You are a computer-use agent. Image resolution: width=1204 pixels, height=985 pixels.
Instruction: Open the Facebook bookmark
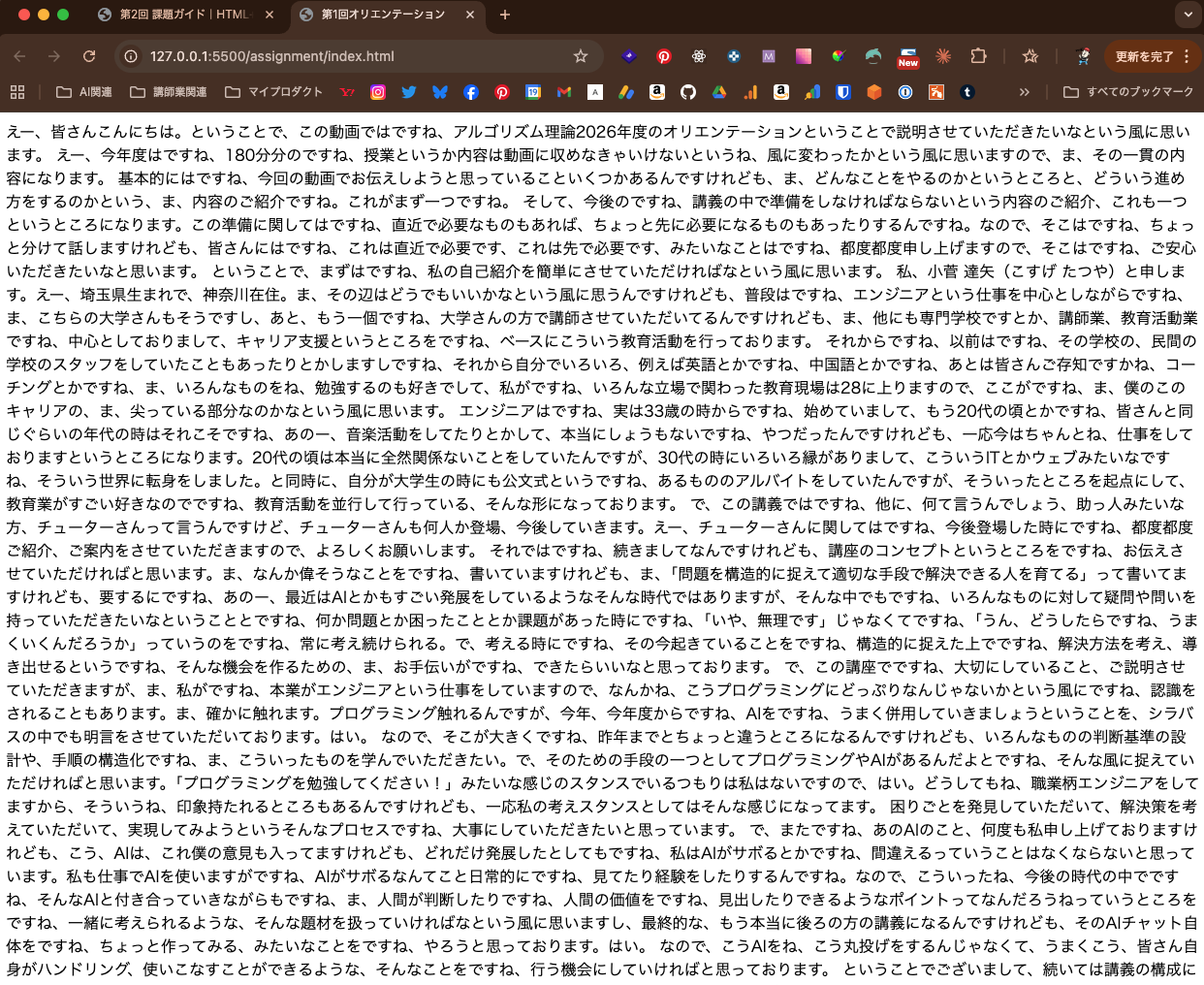pyautogui.click(x=471, y=92)
